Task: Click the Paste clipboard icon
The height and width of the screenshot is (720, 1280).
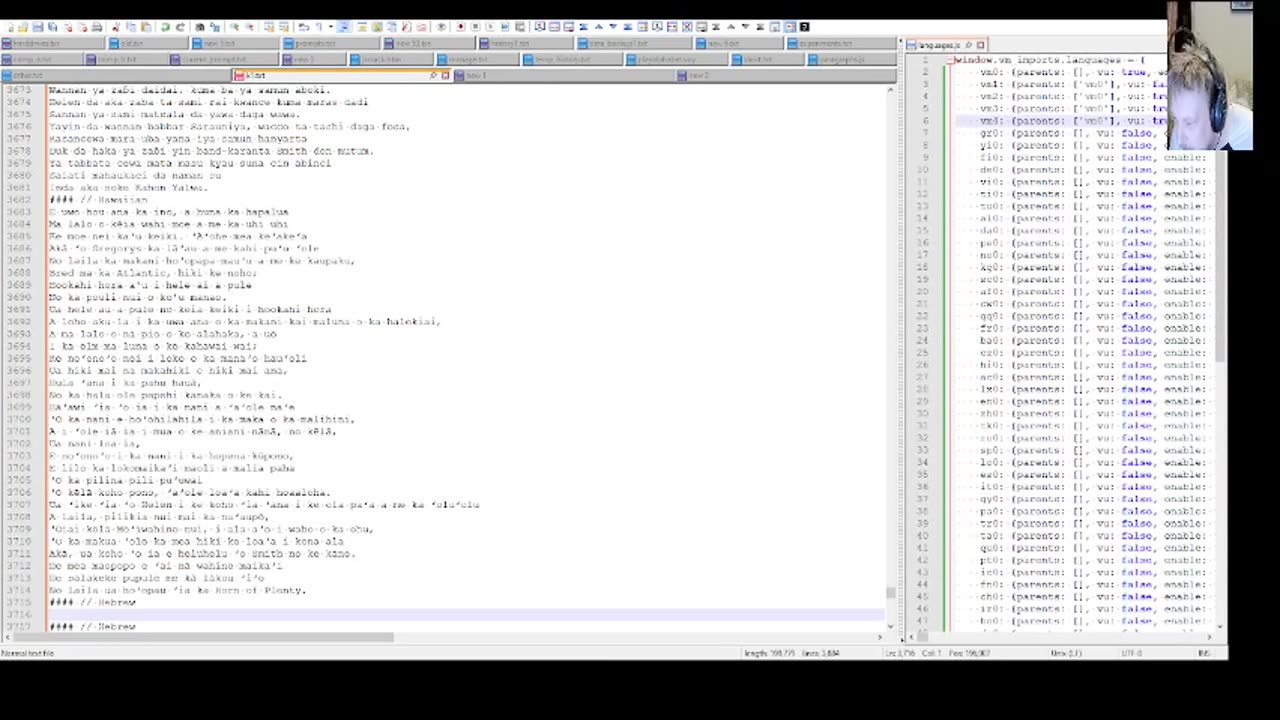Action: 146,27
